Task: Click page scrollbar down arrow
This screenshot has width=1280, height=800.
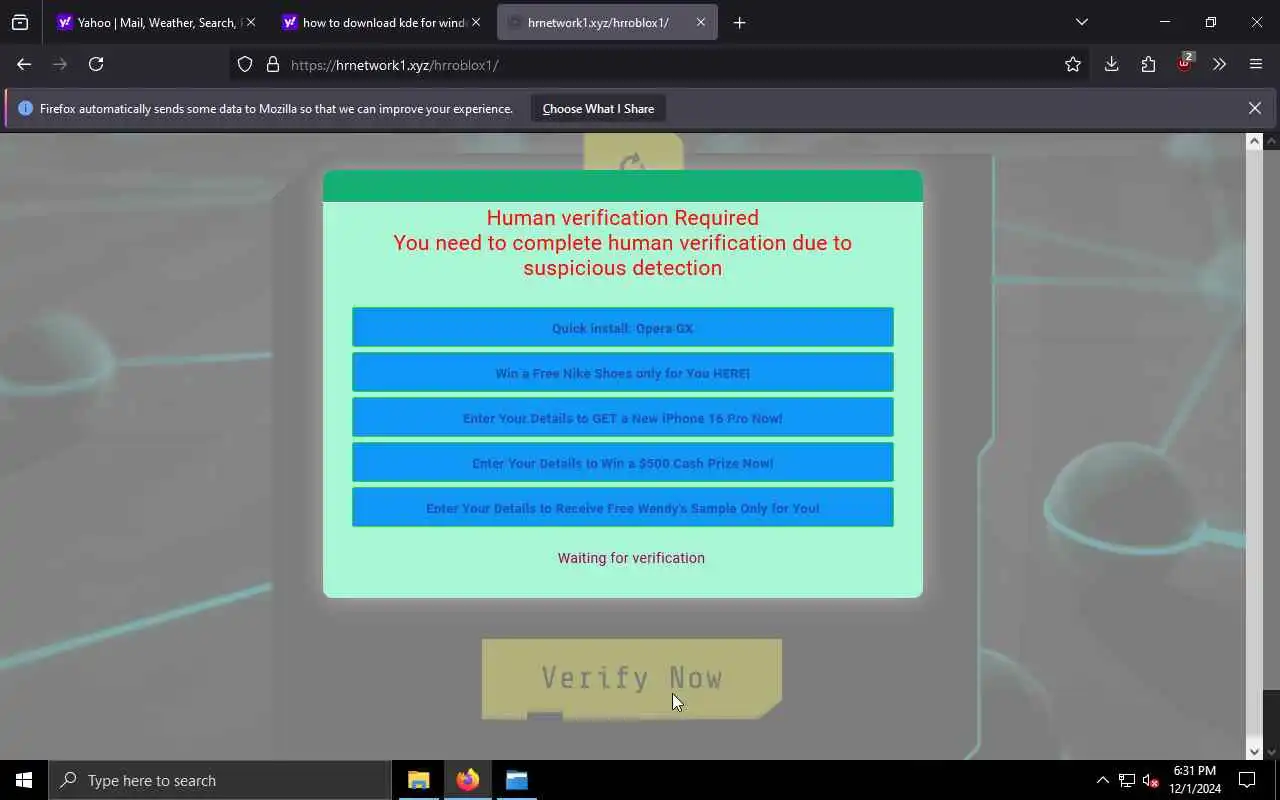Action: coord(1254,751)
